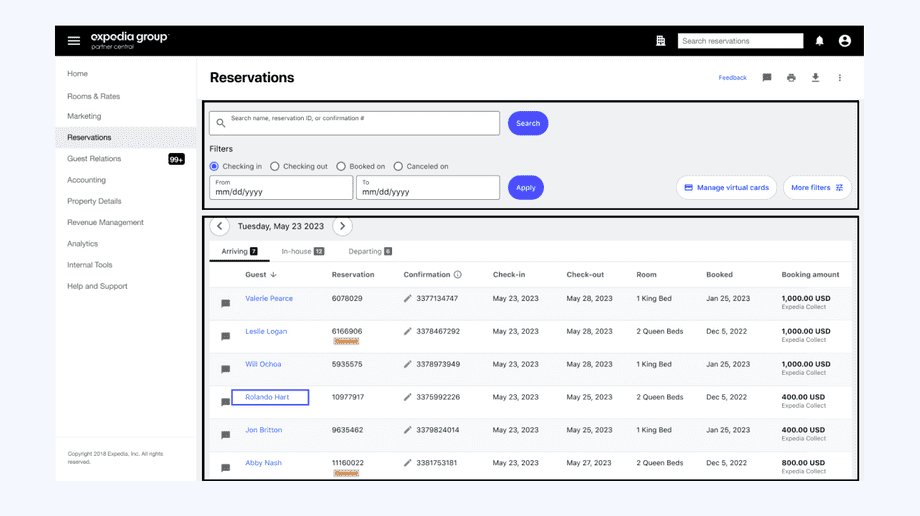Click reservation number 6078029
Image resolution: width=920 pixels, height=516 pixels.
(347, 298)
